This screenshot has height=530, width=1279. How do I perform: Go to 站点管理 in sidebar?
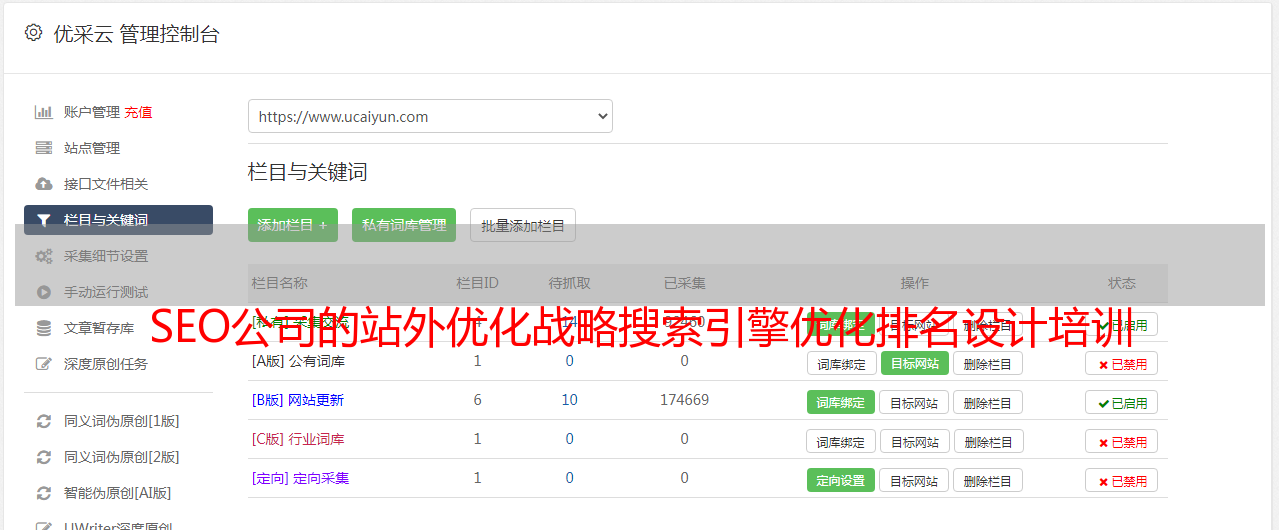(x=92, y=148)
